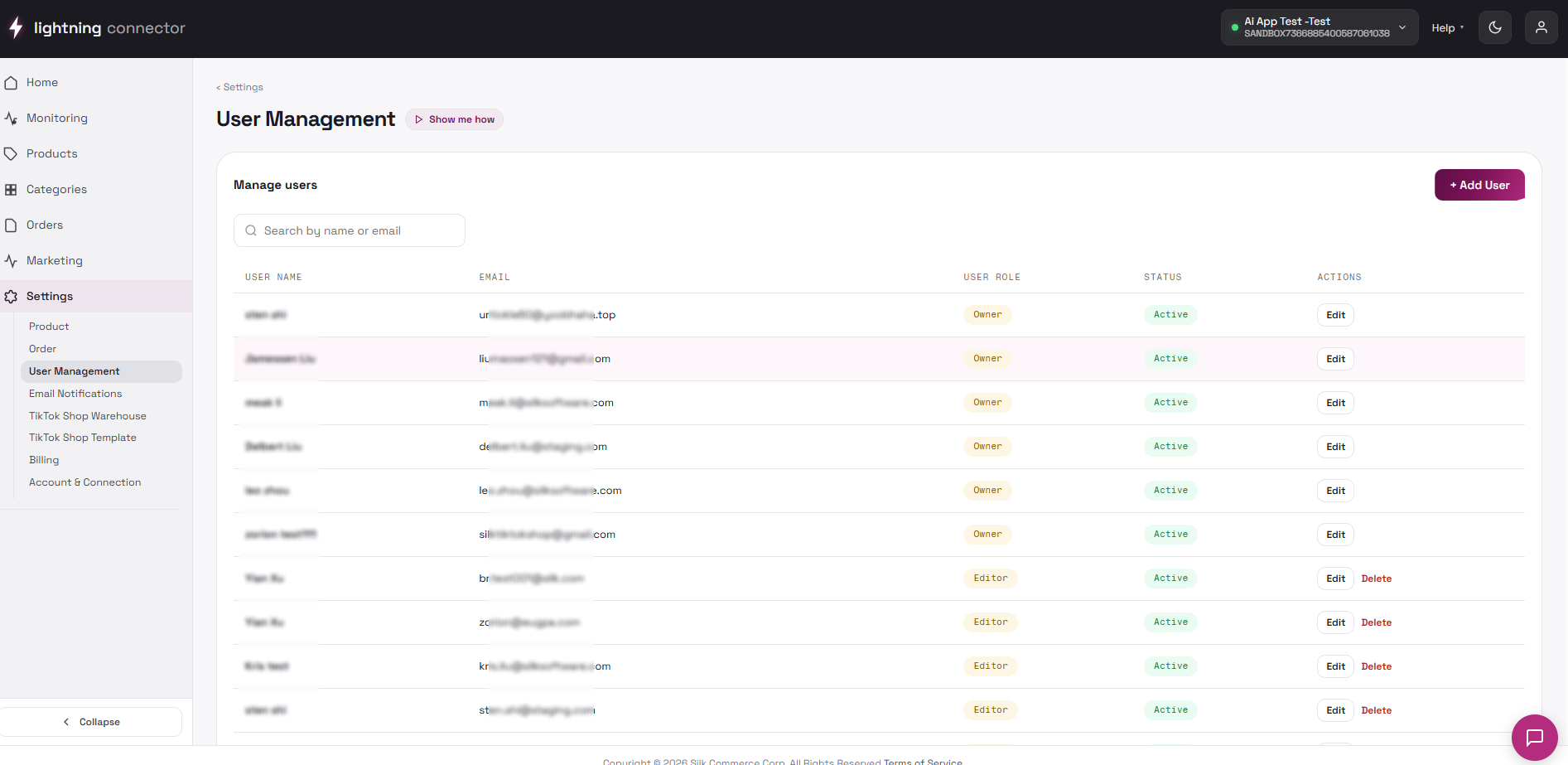Image resolution: width=1568 pixels, height=765 pixels.
Task: Click the Terms of Service footer link
Action: pyautogui.click(x=923, y=761)
